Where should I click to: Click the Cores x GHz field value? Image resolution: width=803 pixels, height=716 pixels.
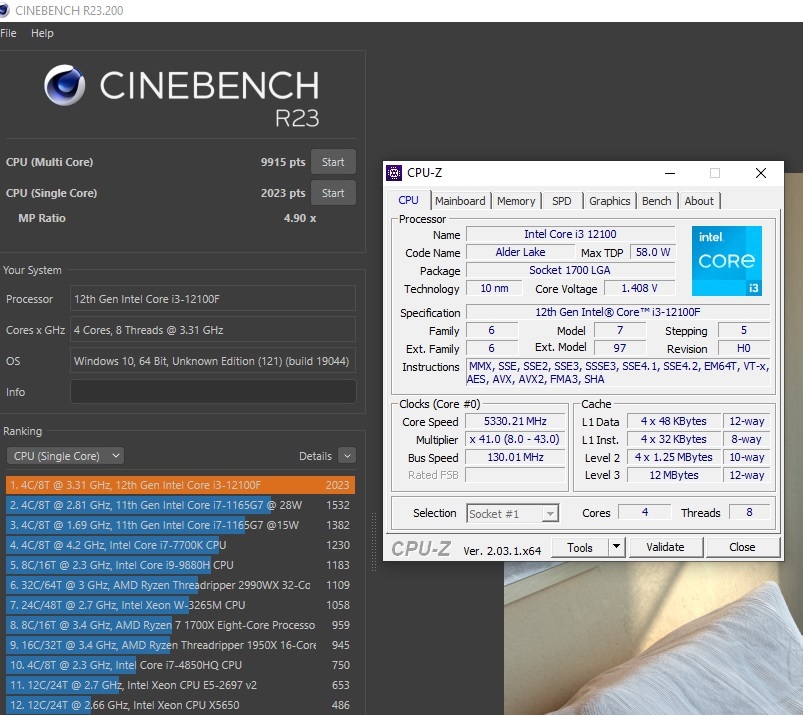click(213, 330)
